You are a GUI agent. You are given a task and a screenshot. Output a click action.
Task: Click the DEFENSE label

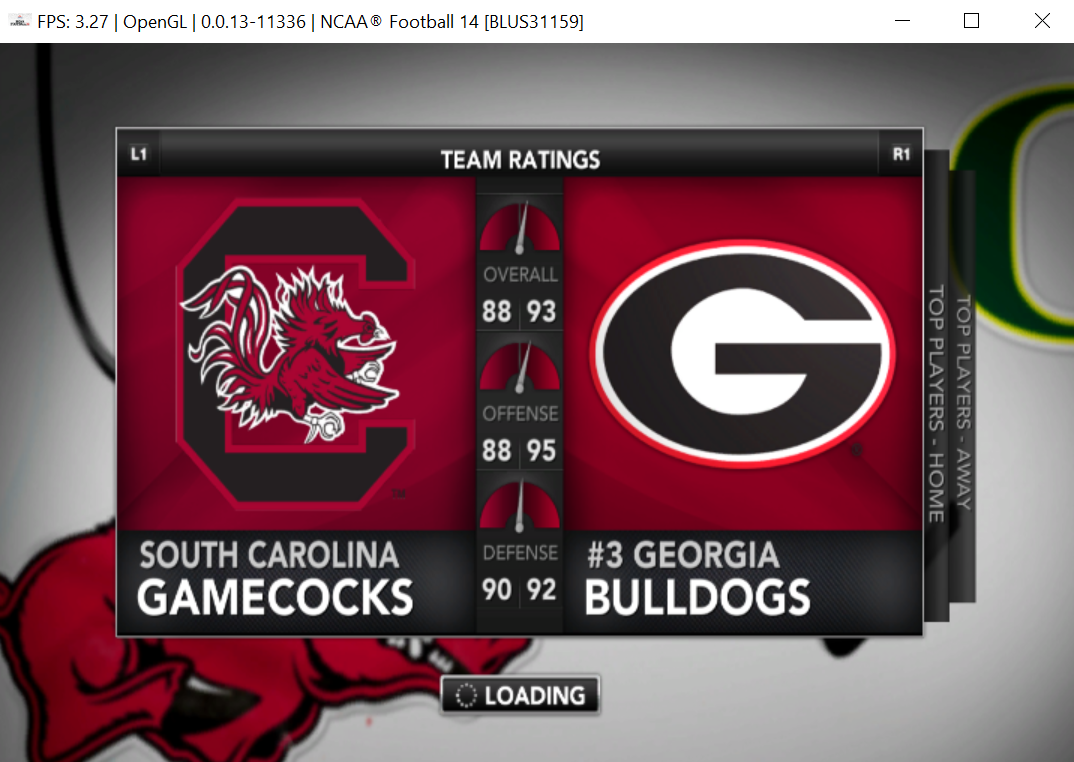pyautogui.click(x=520, y=553)
